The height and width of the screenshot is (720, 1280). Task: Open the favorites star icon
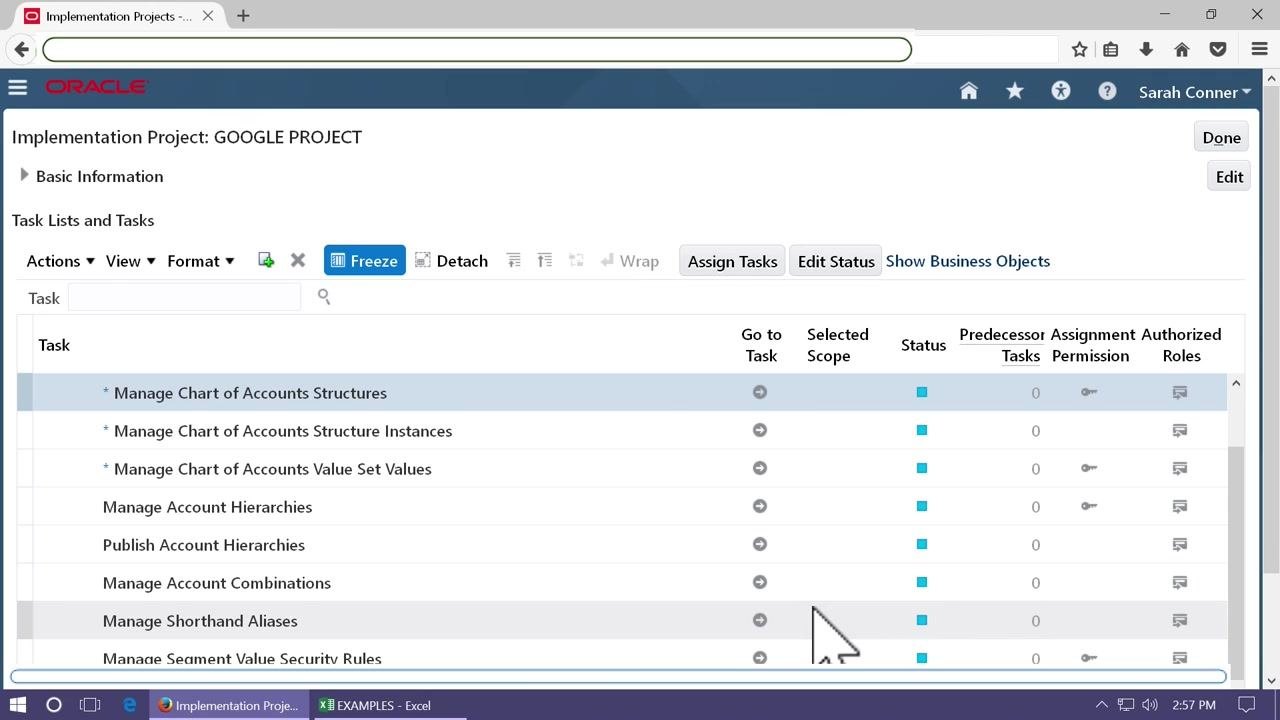(x=1014, y=91)
